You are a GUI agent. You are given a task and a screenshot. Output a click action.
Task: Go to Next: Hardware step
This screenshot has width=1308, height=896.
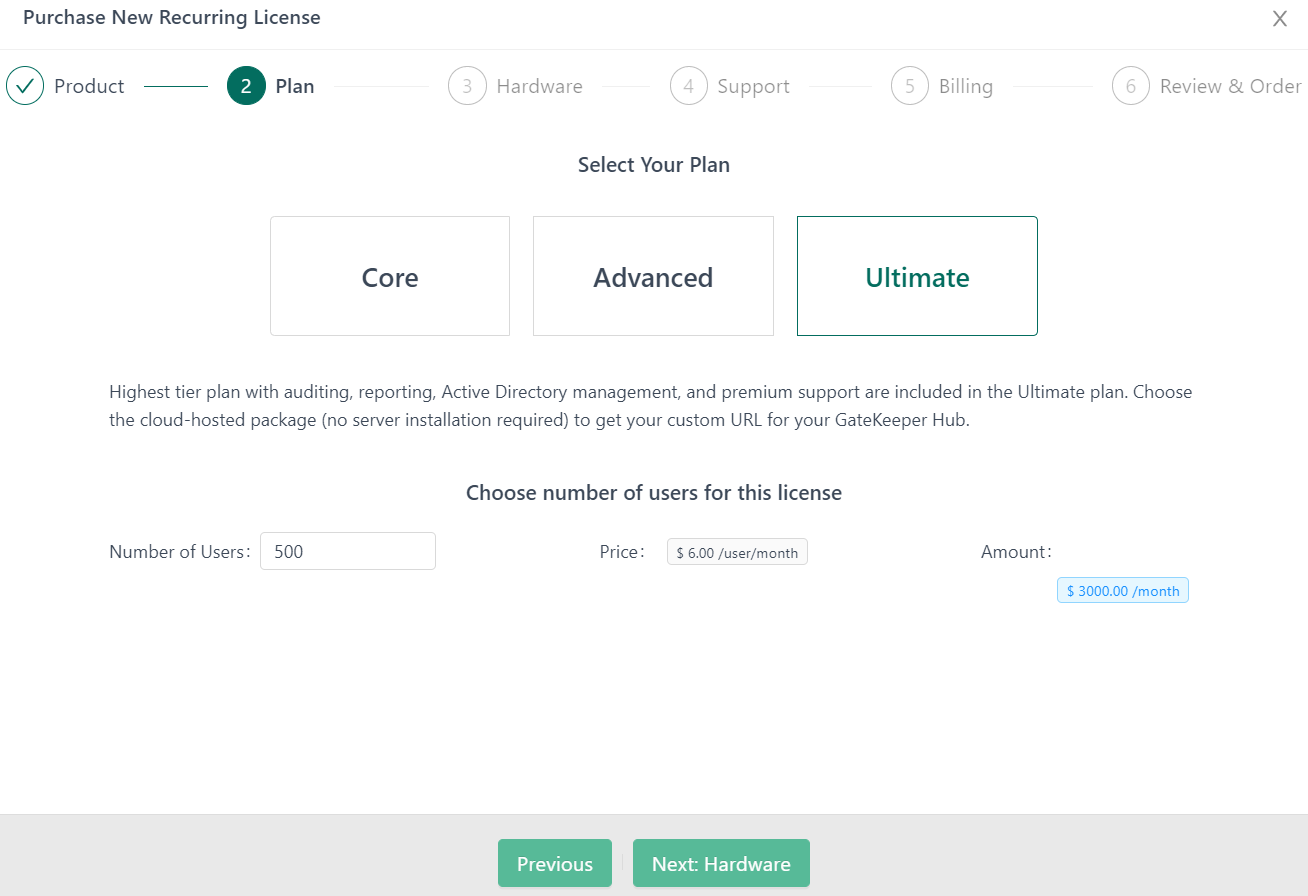(721, 863)
